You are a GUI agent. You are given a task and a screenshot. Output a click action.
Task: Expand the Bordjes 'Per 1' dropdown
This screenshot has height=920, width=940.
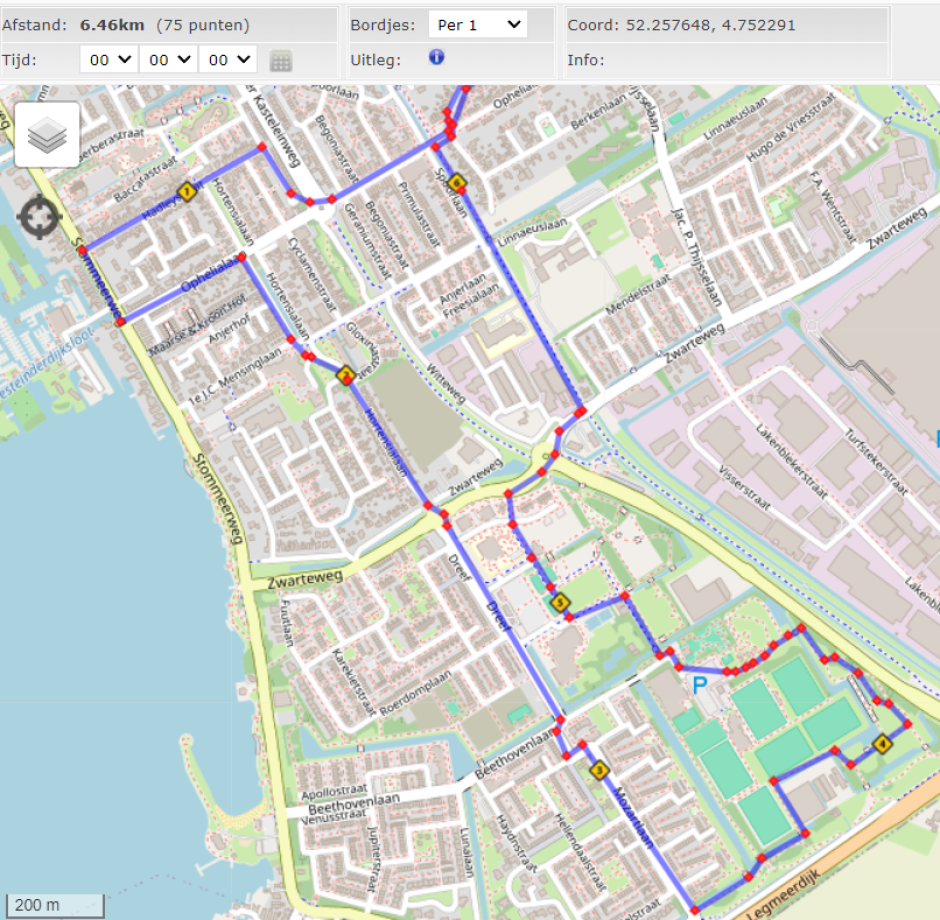point(477,25)
